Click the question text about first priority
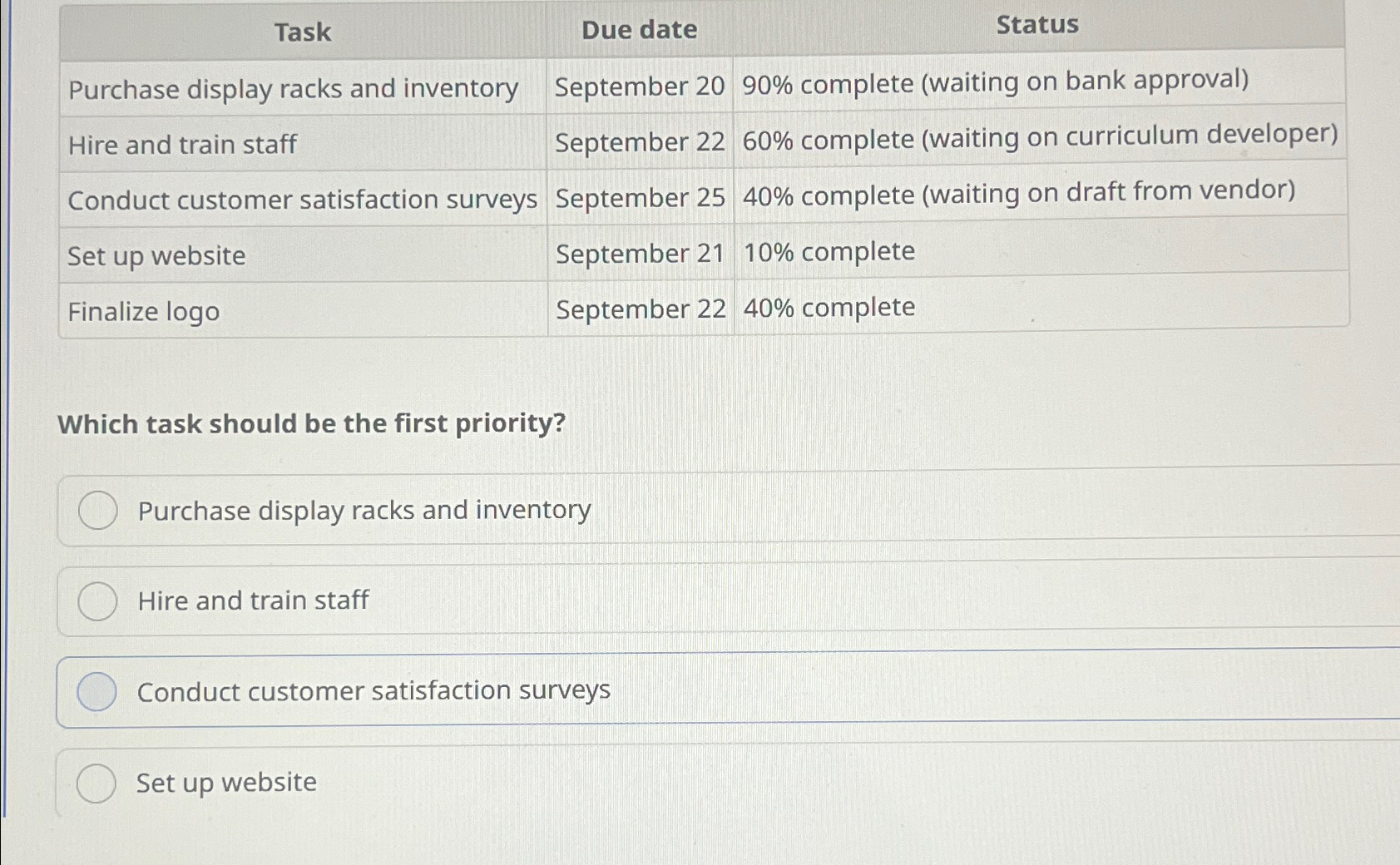 [310, 424]
